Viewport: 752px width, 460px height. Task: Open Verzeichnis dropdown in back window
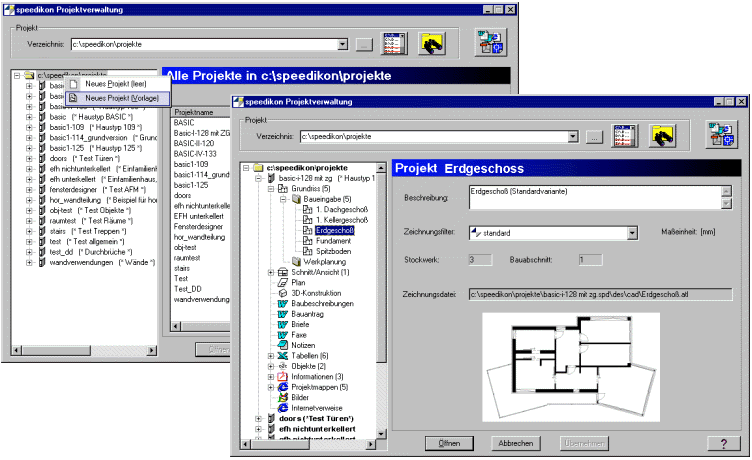point(342,45)
